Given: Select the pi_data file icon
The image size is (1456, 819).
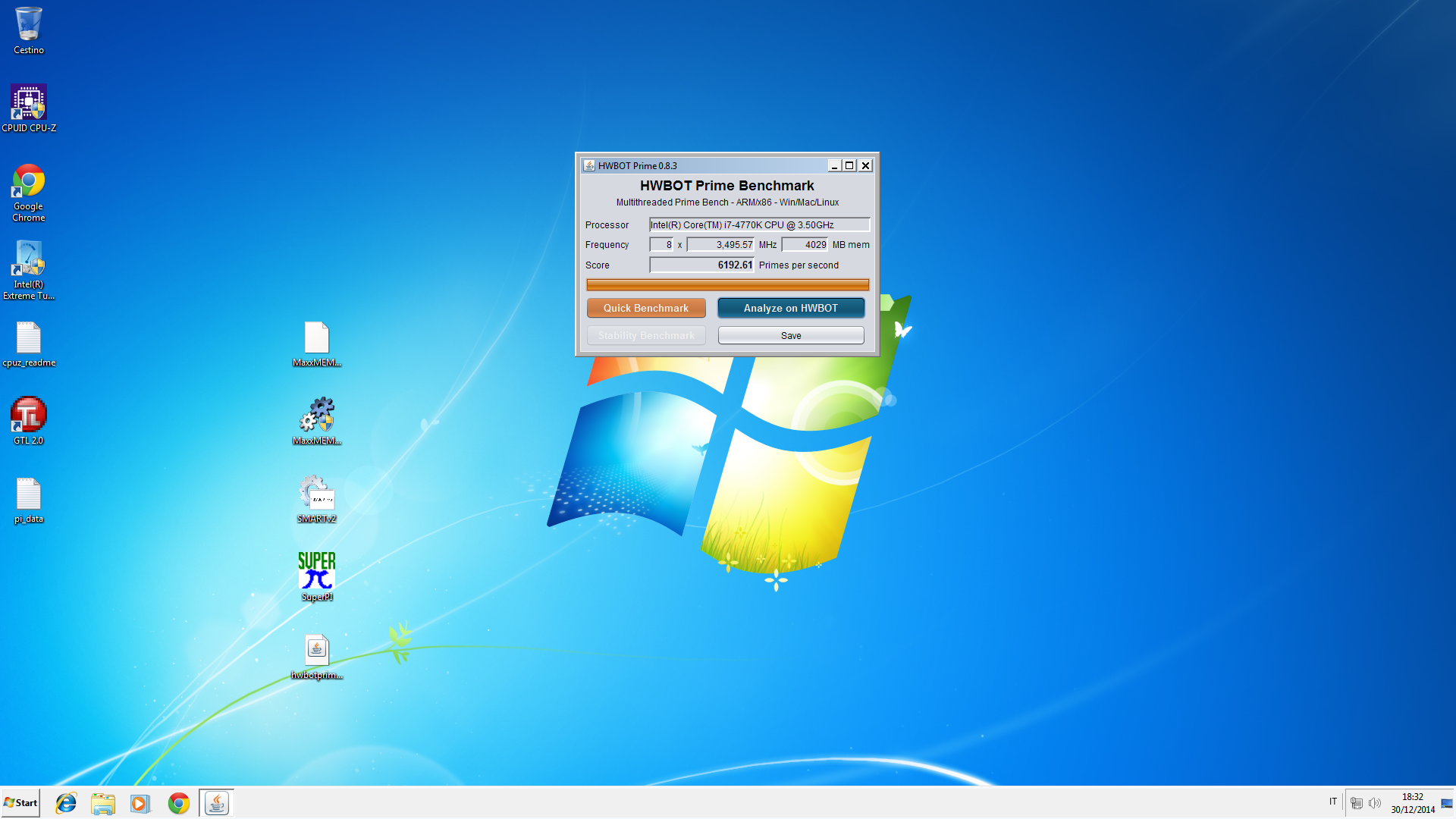Looking at the screenshot, I should pyautogui.click(x=29, y=500).
